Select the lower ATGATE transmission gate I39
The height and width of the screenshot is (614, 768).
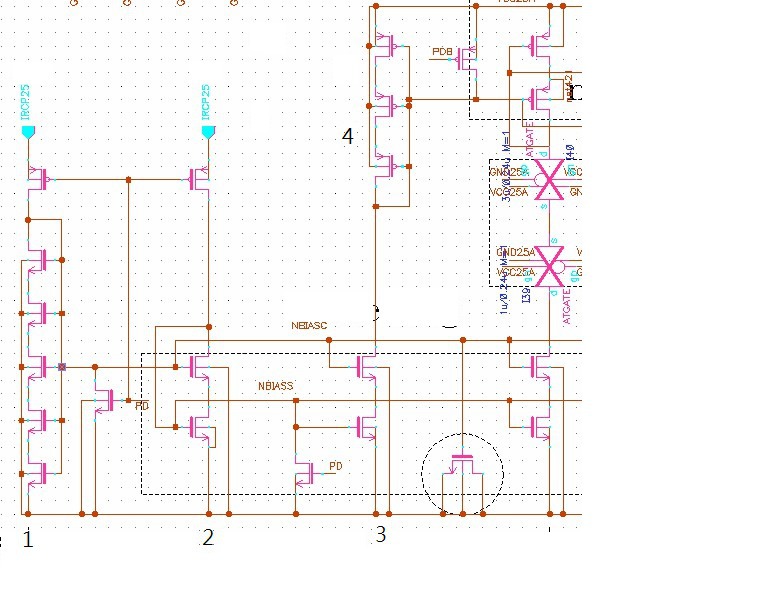550,266
